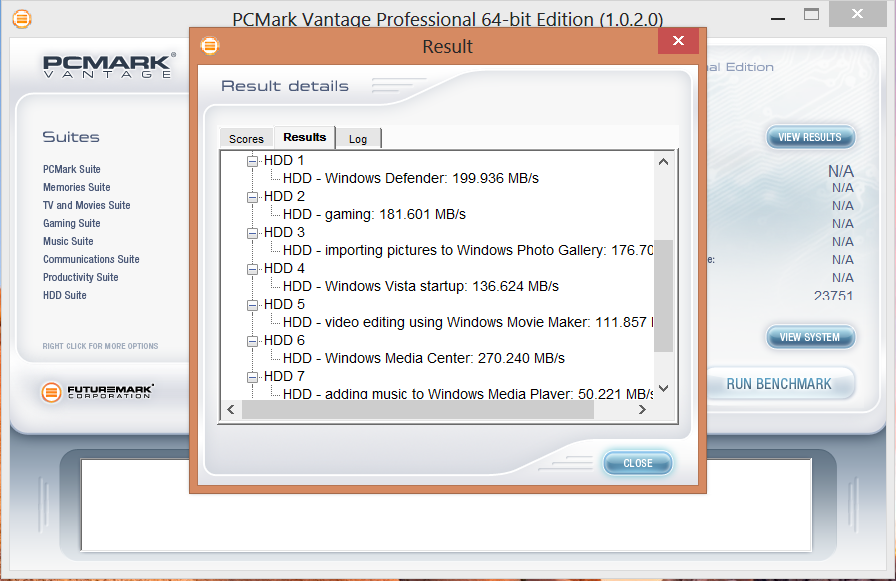Click the orange app icon in main window title bar
This screenshot has width=896, height=581.
click(x=22, y=19)
